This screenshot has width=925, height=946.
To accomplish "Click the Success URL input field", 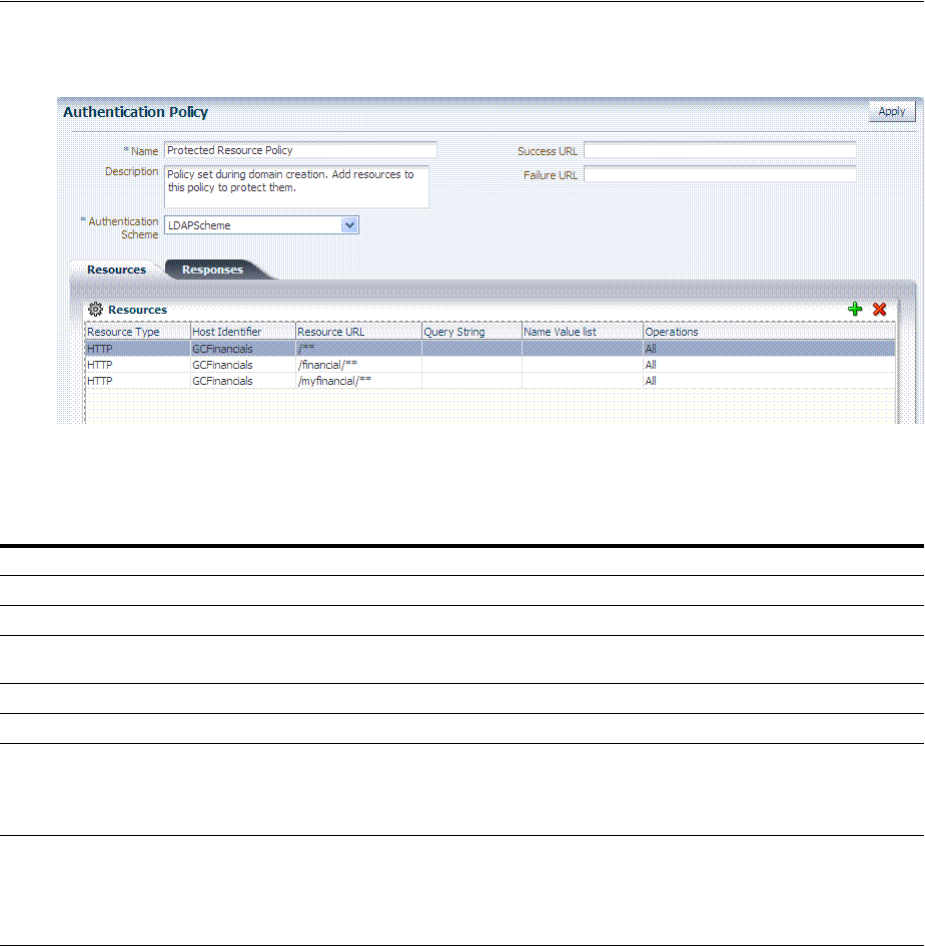I will tap(720, 151).
